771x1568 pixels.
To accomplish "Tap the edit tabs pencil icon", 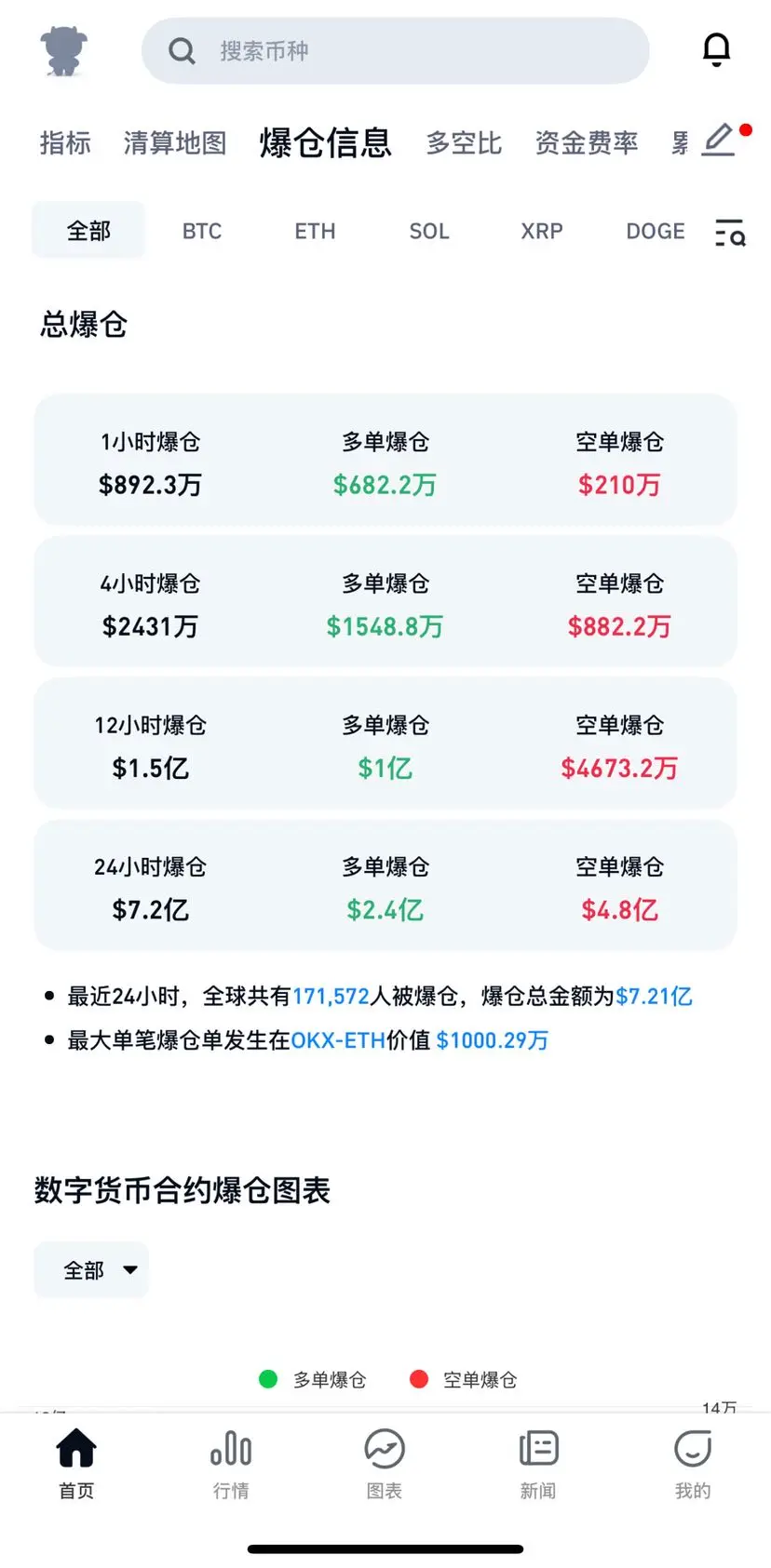I will point(718,141).
